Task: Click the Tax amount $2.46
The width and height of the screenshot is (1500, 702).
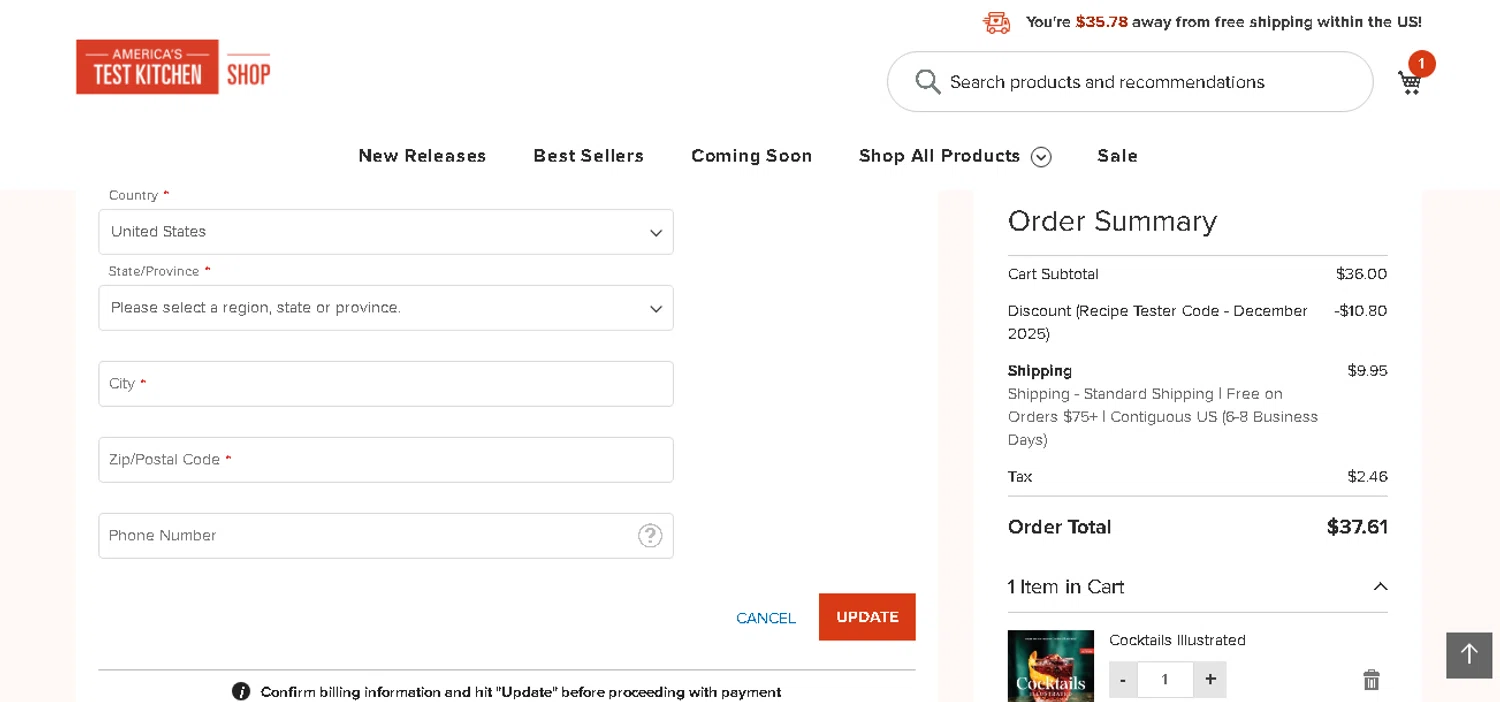Action: click(x=1367, y=477)
